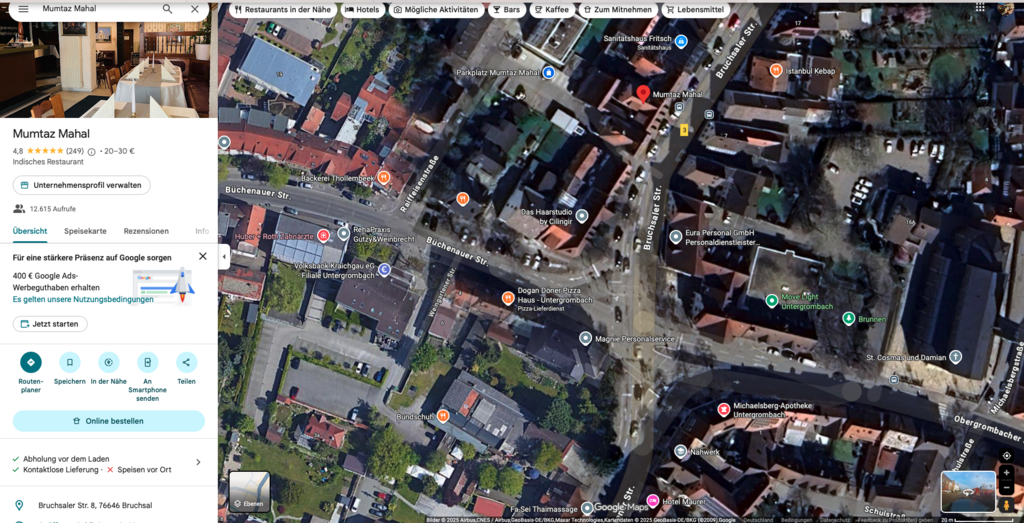This screenshot has width=1024, height=523.
Task: Toggle map layers with Ebenen
Action: click(249, 491)
